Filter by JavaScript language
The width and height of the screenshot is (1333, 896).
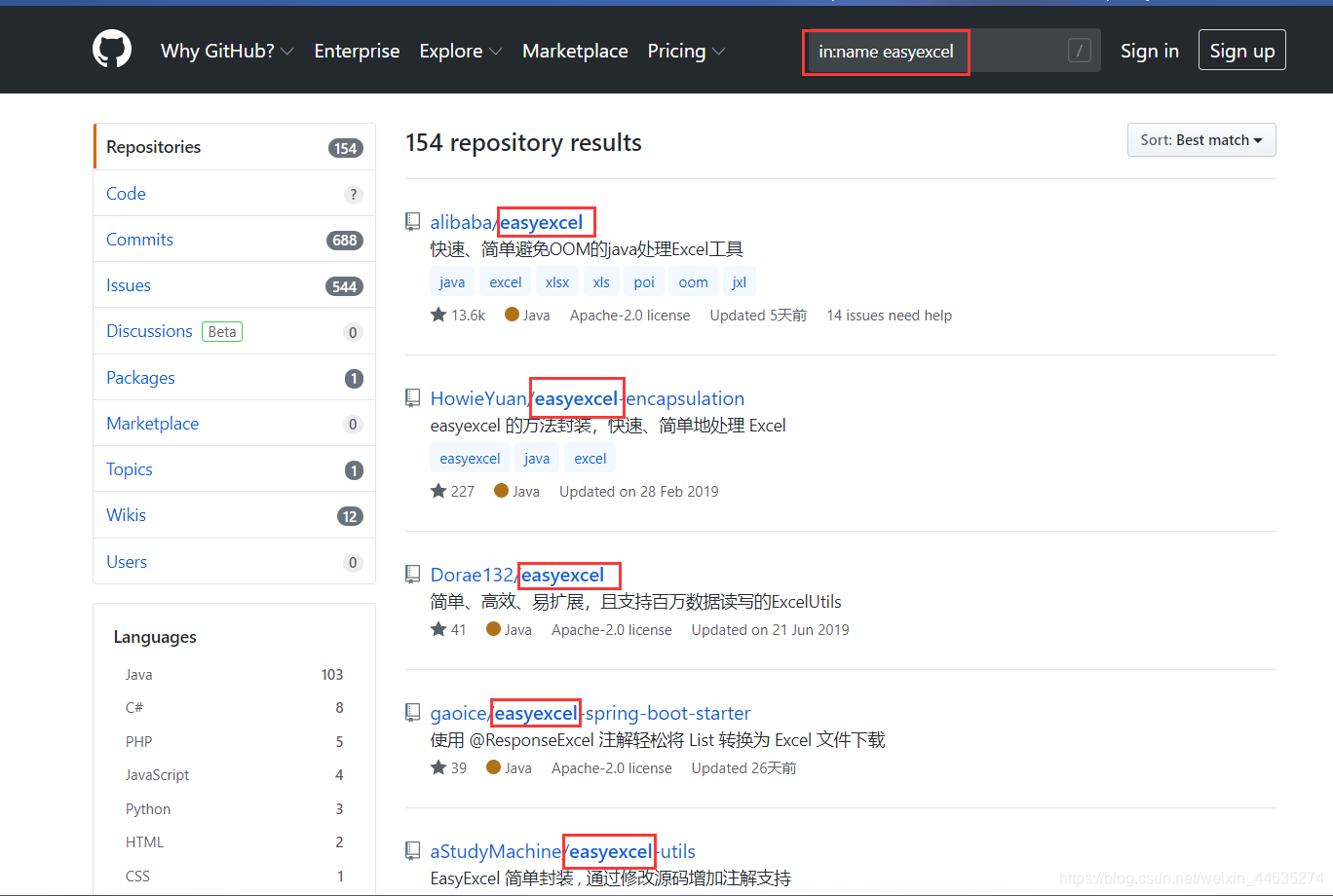pos(234,775)
